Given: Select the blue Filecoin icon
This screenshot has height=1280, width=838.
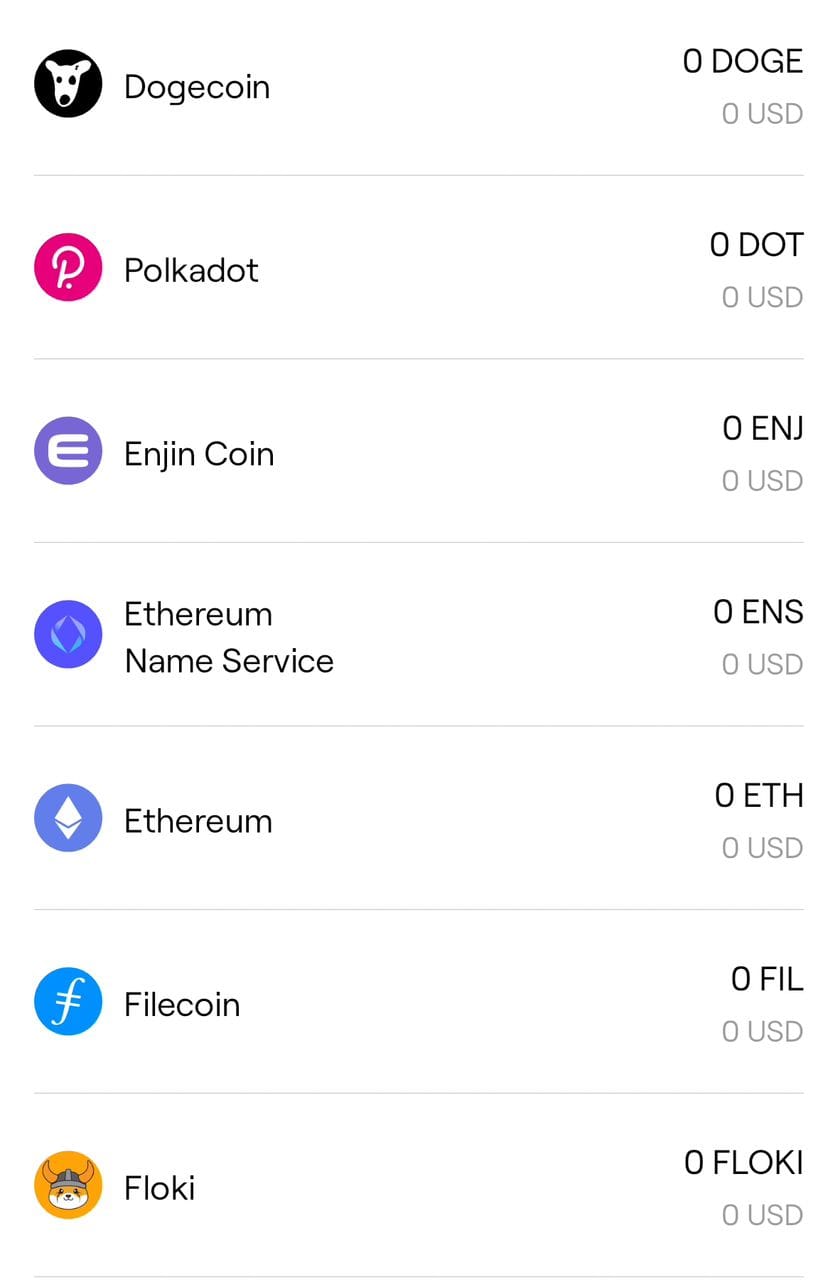Looking at the screenshot, I should 68,1001.
